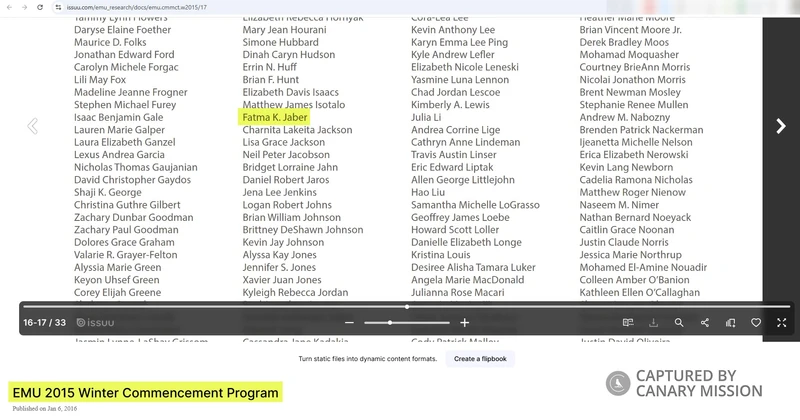Click the name Naseem M. Nimer
This screenshot has width=800, height=420.
[x=619, y=205]
